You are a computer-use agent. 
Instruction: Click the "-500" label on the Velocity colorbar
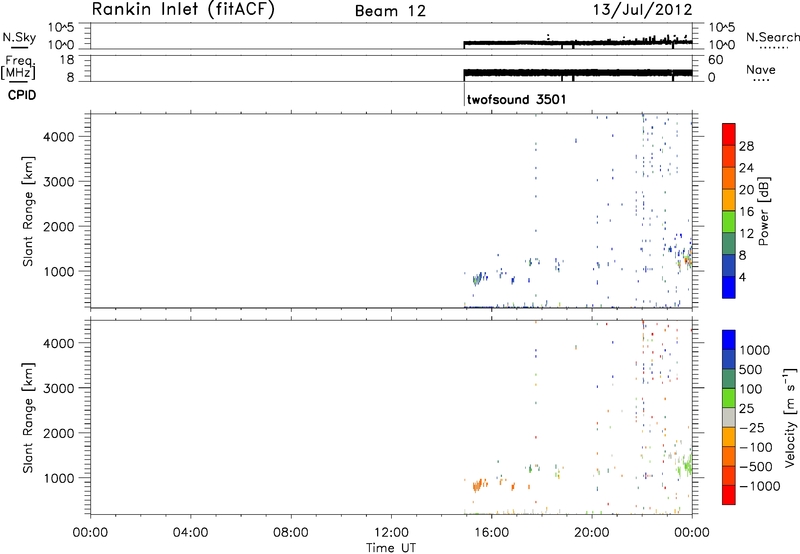pos(756,466)
